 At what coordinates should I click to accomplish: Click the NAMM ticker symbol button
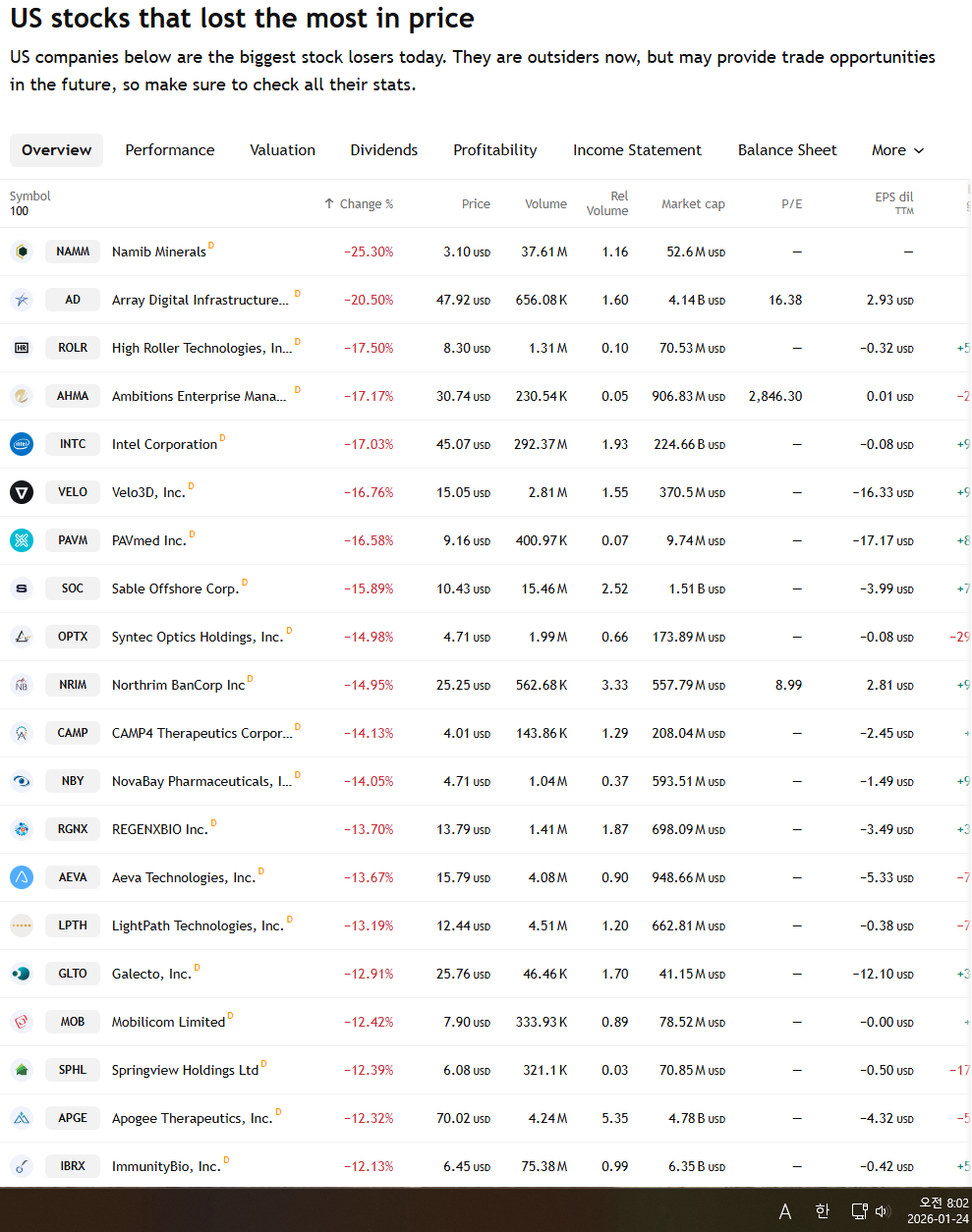click(x=73, y=252)
